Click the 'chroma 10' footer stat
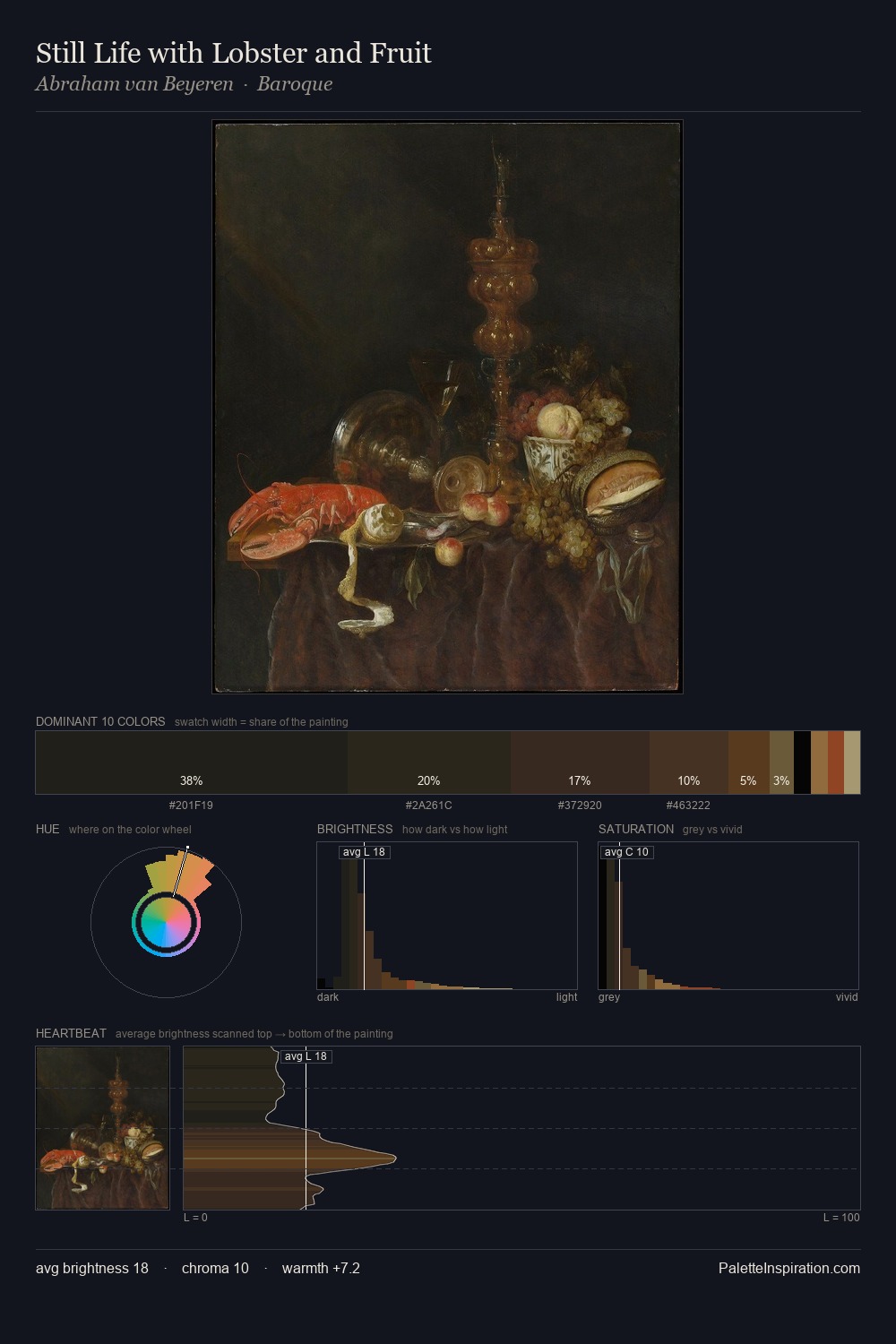 (x=215, y=1269)
